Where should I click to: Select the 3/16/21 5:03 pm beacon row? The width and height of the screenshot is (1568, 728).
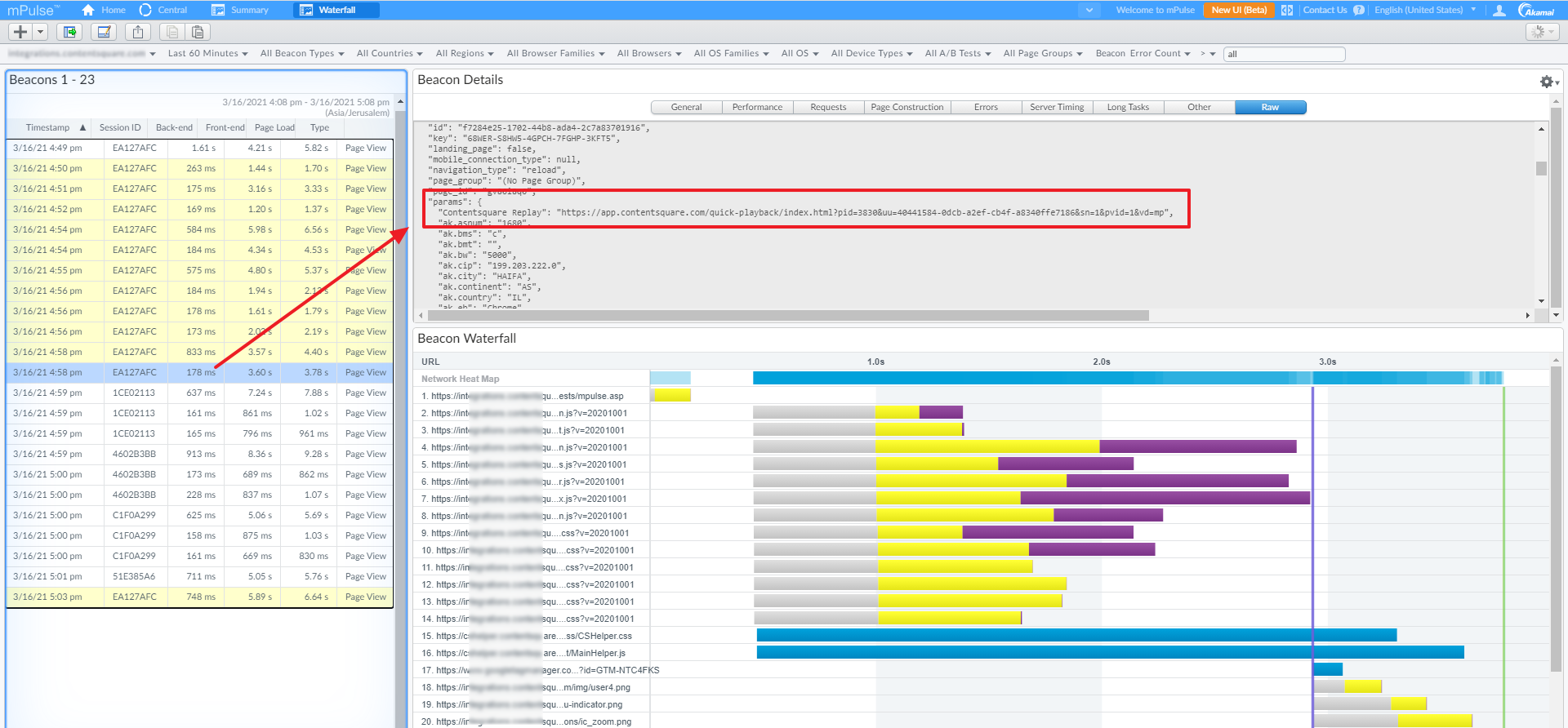(200, 597)
